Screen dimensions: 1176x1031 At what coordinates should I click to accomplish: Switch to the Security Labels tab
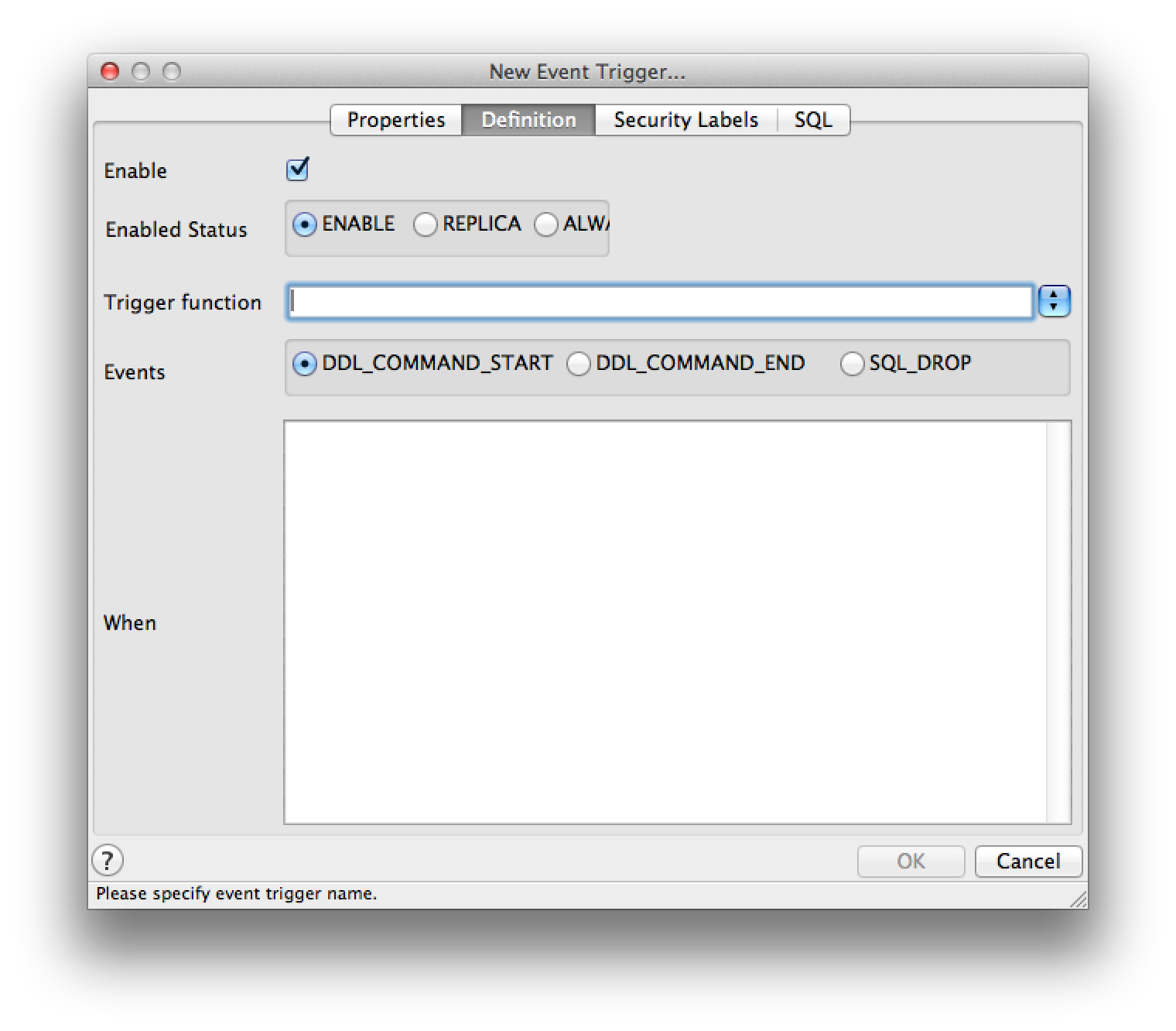[x=685, y=120]
